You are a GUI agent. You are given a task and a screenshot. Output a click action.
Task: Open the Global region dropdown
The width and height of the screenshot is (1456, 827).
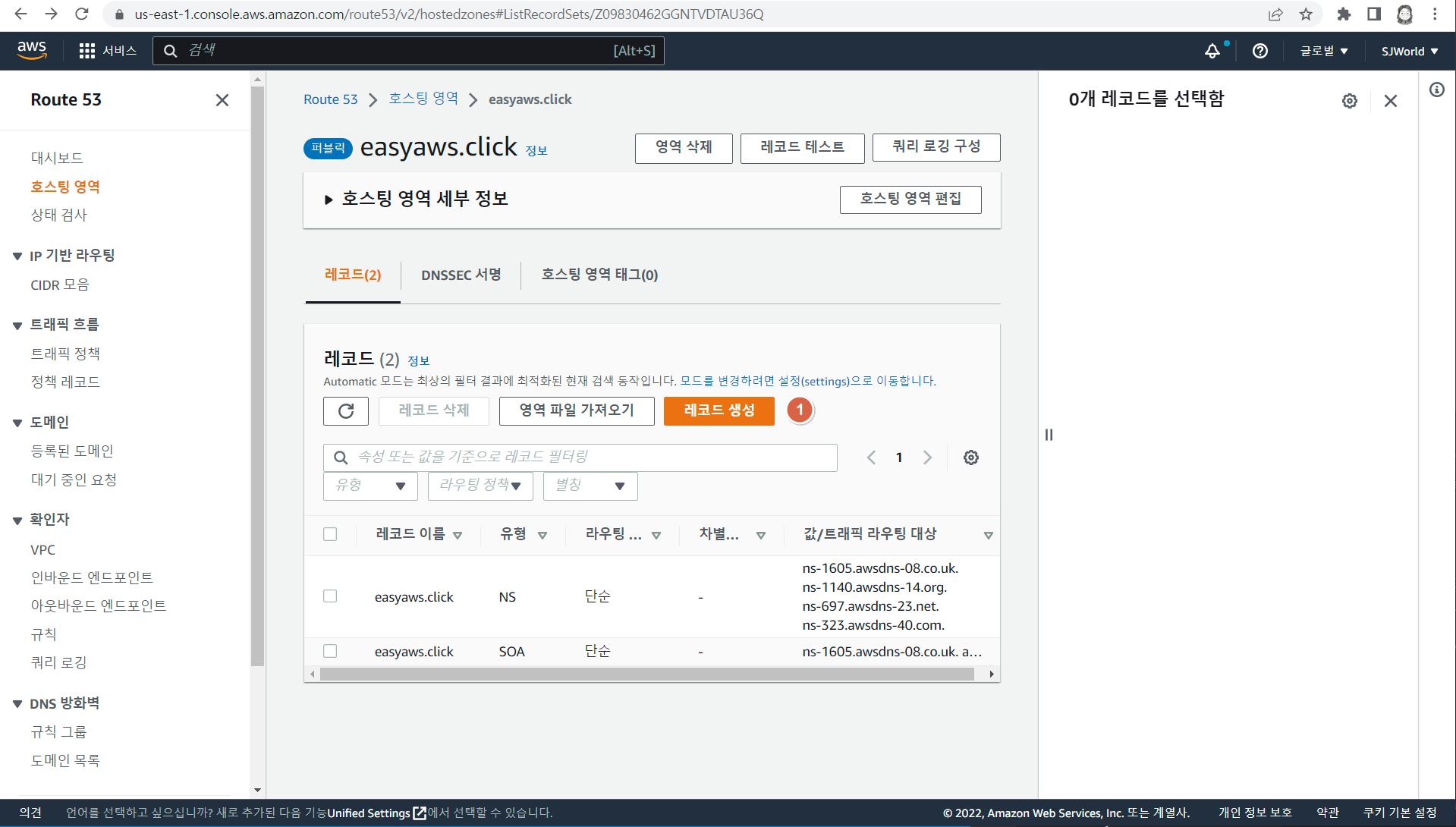pos(1324,51)
